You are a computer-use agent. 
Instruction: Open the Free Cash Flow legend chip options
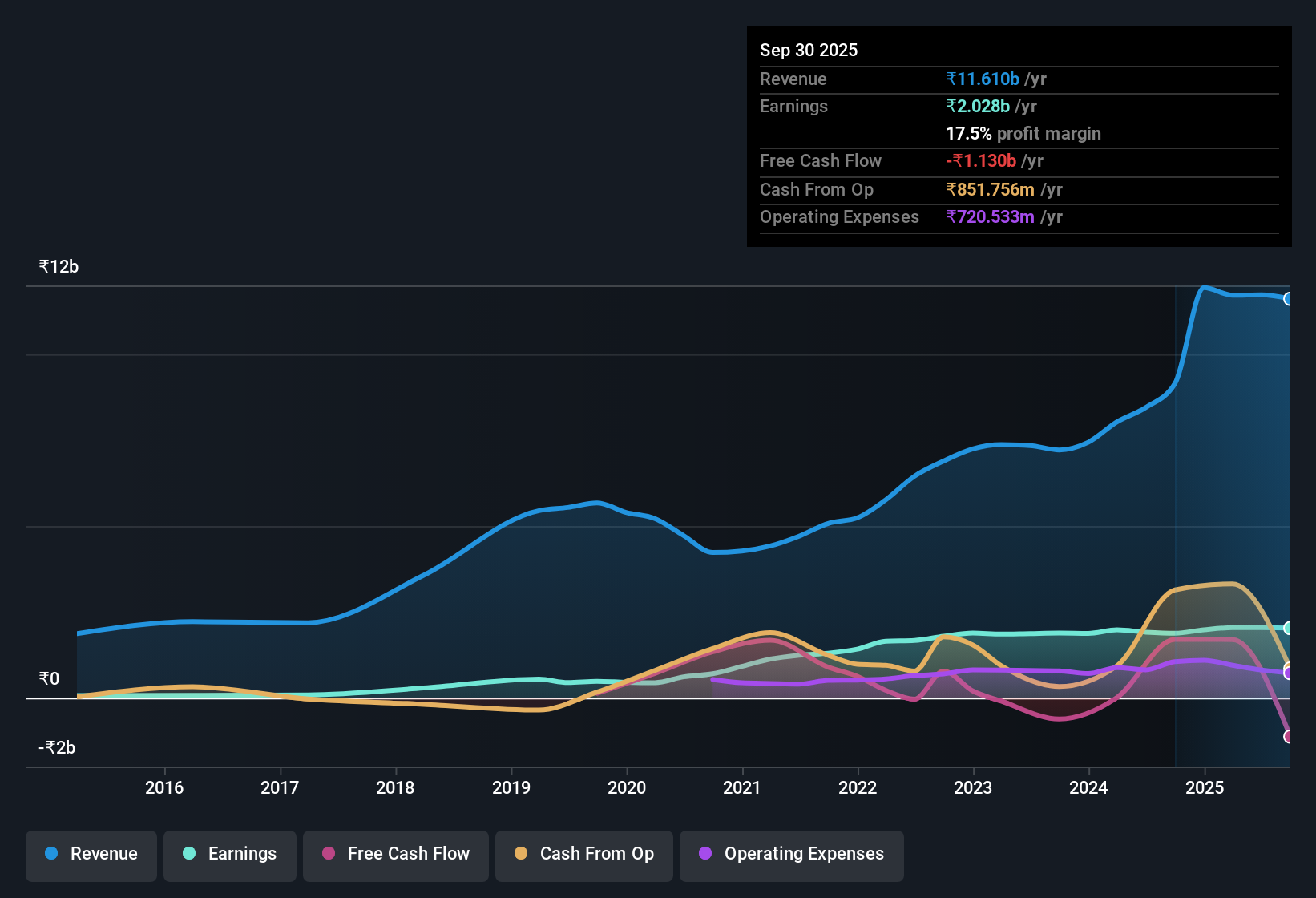395,854
